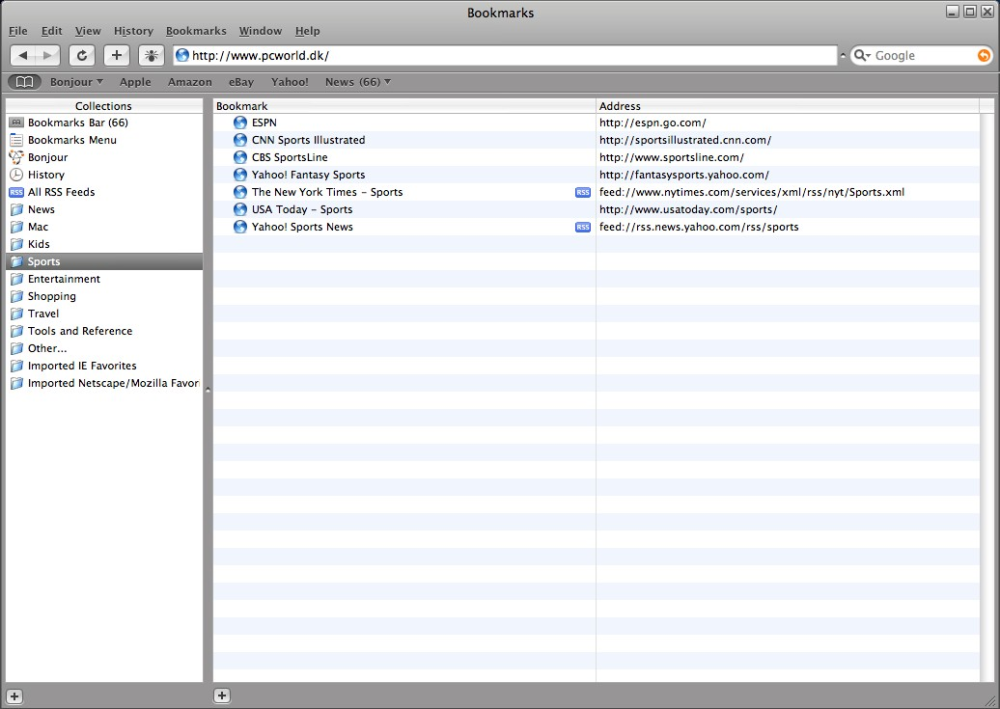The image size is (1000, 709).
Task: Click the Add Bookmark plus icon in toolbar
Action: tap(117, 56)
